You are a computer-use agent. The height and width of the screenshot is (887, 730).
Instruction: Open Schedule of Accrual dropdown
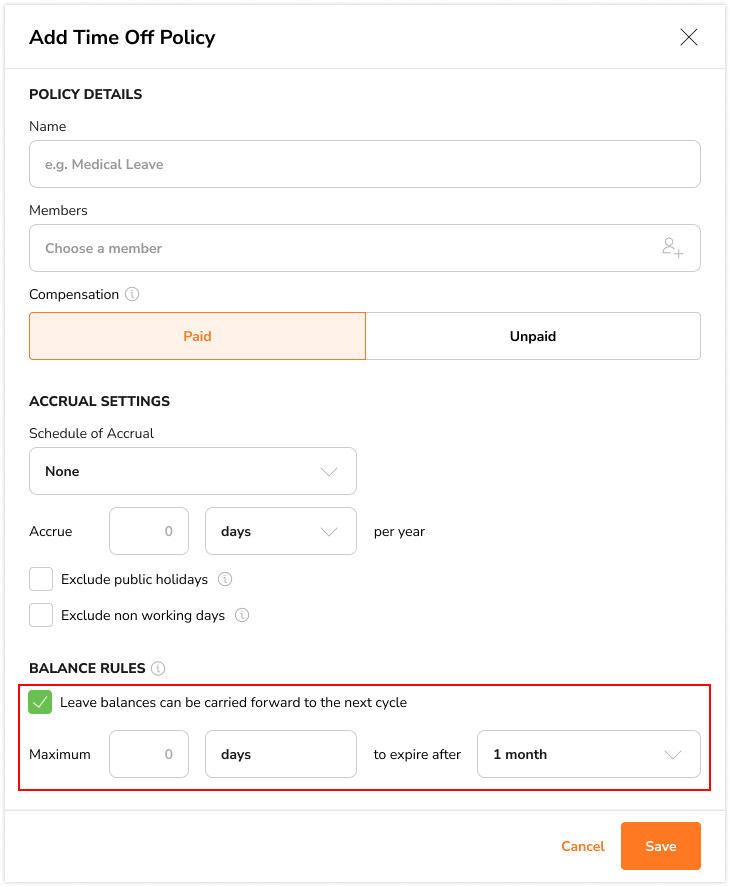click(193, 471)
